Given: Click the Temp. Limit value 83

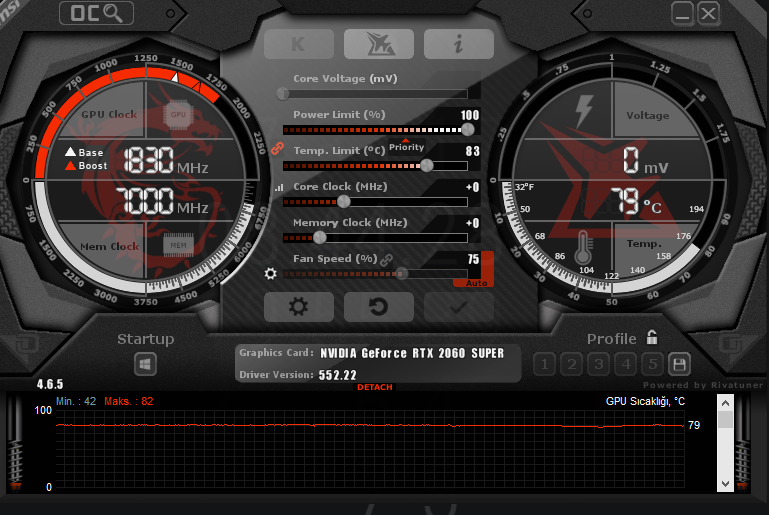Looking at the screenshot, I should tap(472, 151).
